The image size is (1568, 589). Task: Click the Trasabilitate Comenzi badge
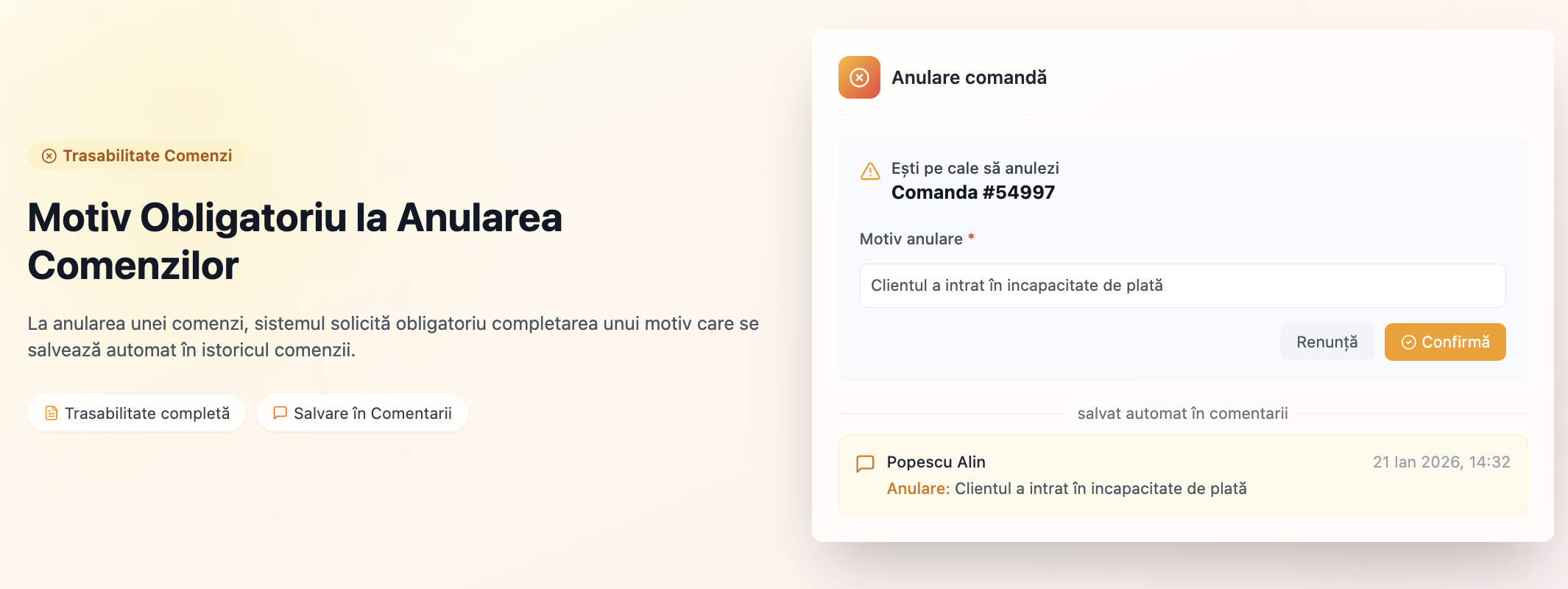tap(137, 156)
